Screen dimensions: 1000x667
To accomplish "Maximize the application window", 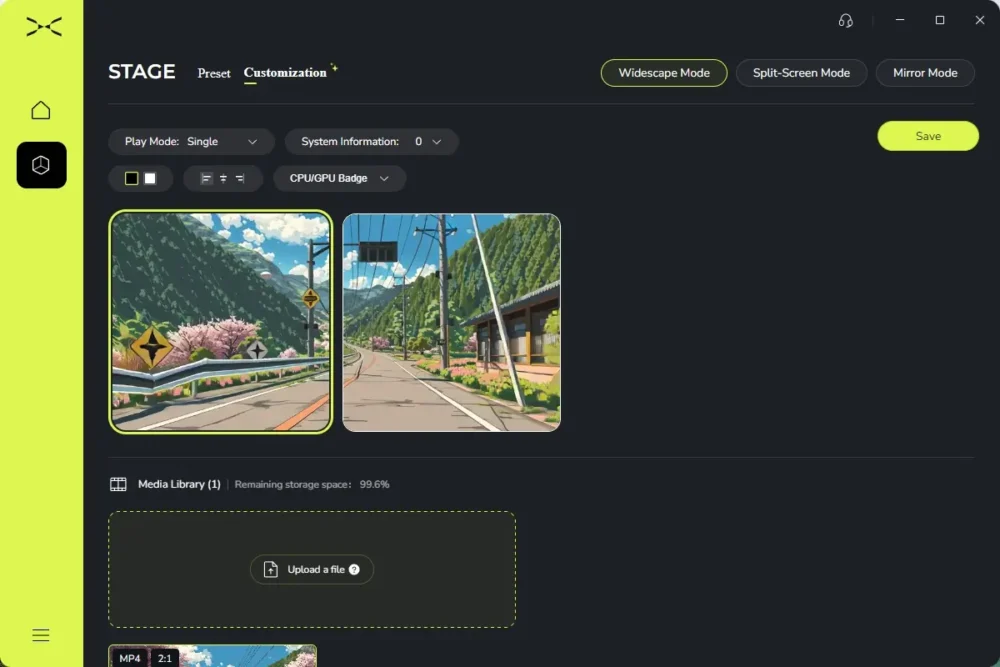I will click(x=939, y=20).
